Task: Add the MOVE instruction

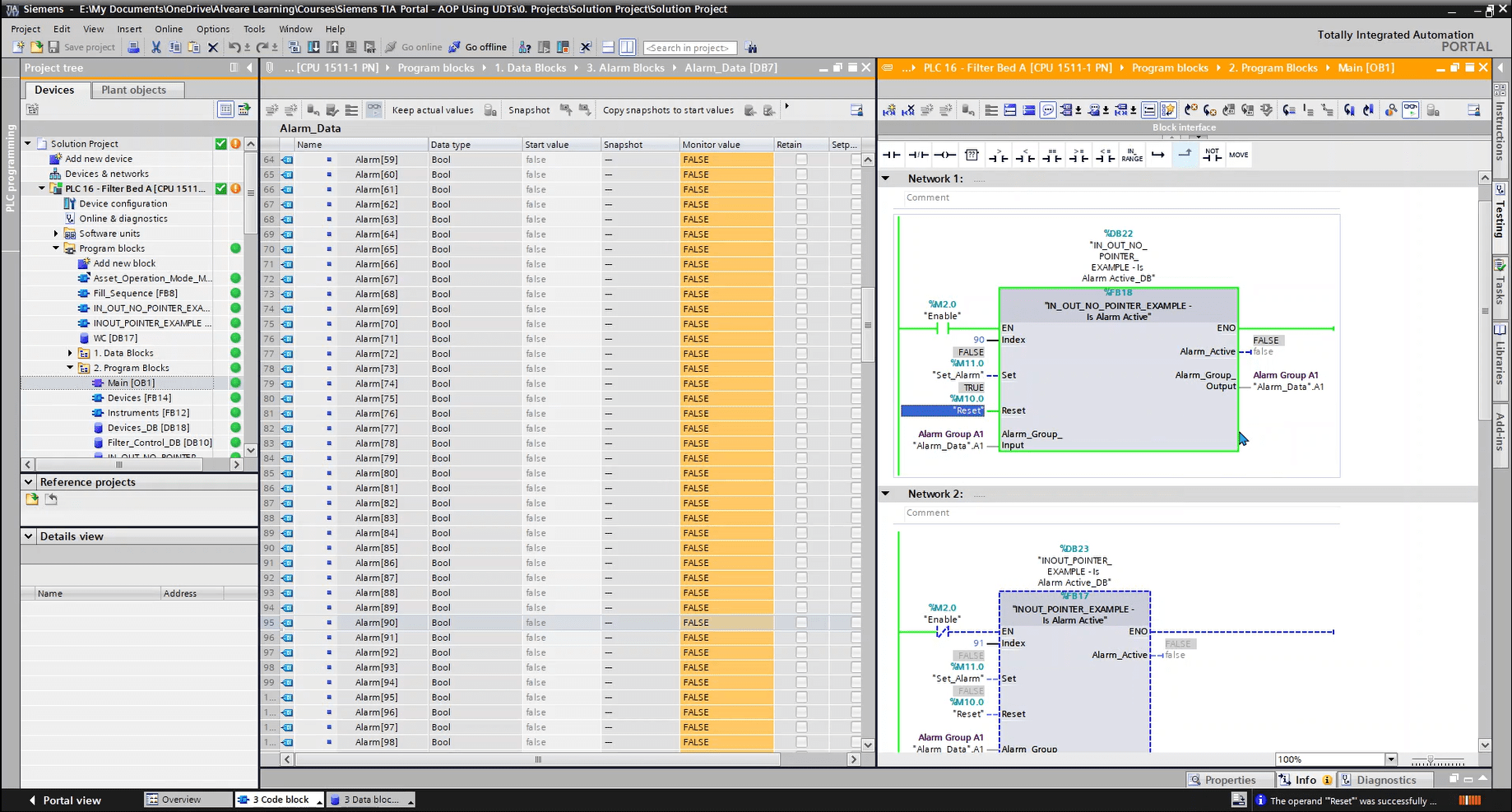Action: (x=1238, y=155)
